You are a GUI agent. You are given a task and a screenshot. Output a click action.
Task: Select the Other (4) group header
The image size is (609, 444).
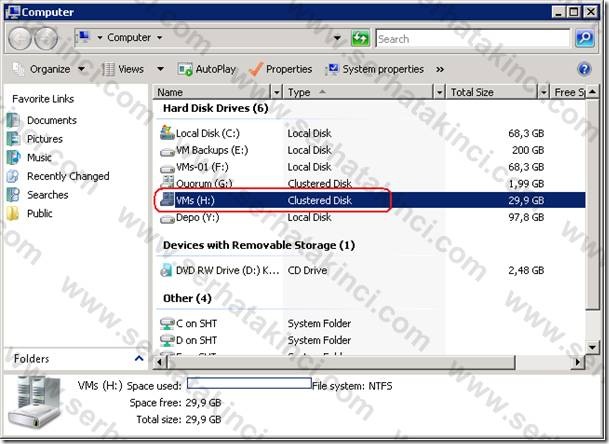(x=187, y=298)
